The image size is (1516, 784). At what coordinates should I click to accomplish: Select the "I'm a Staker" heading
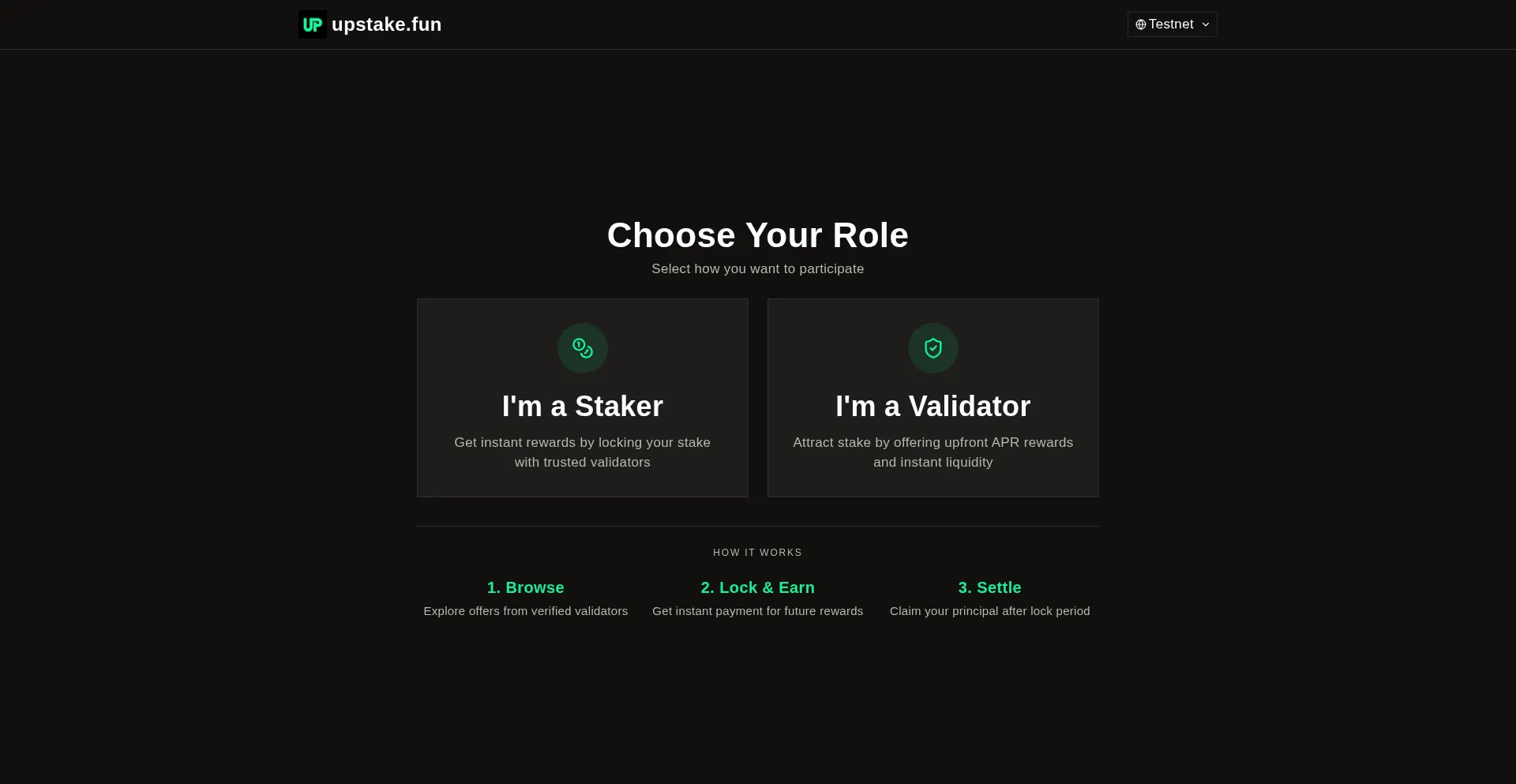tap(583, 407)
